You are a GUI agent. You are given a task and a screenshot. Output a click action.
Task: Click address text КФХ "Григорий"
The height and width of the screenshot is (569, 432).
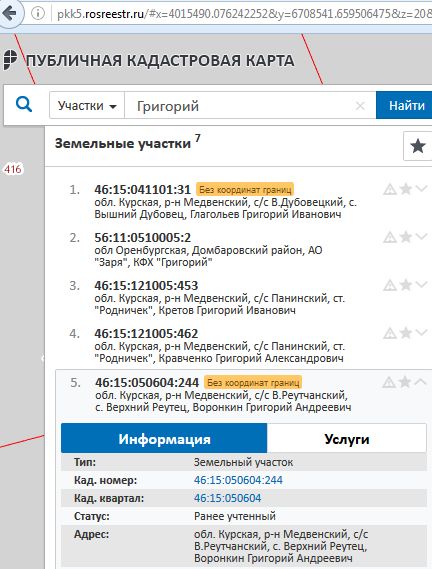[x=173, y=262]
